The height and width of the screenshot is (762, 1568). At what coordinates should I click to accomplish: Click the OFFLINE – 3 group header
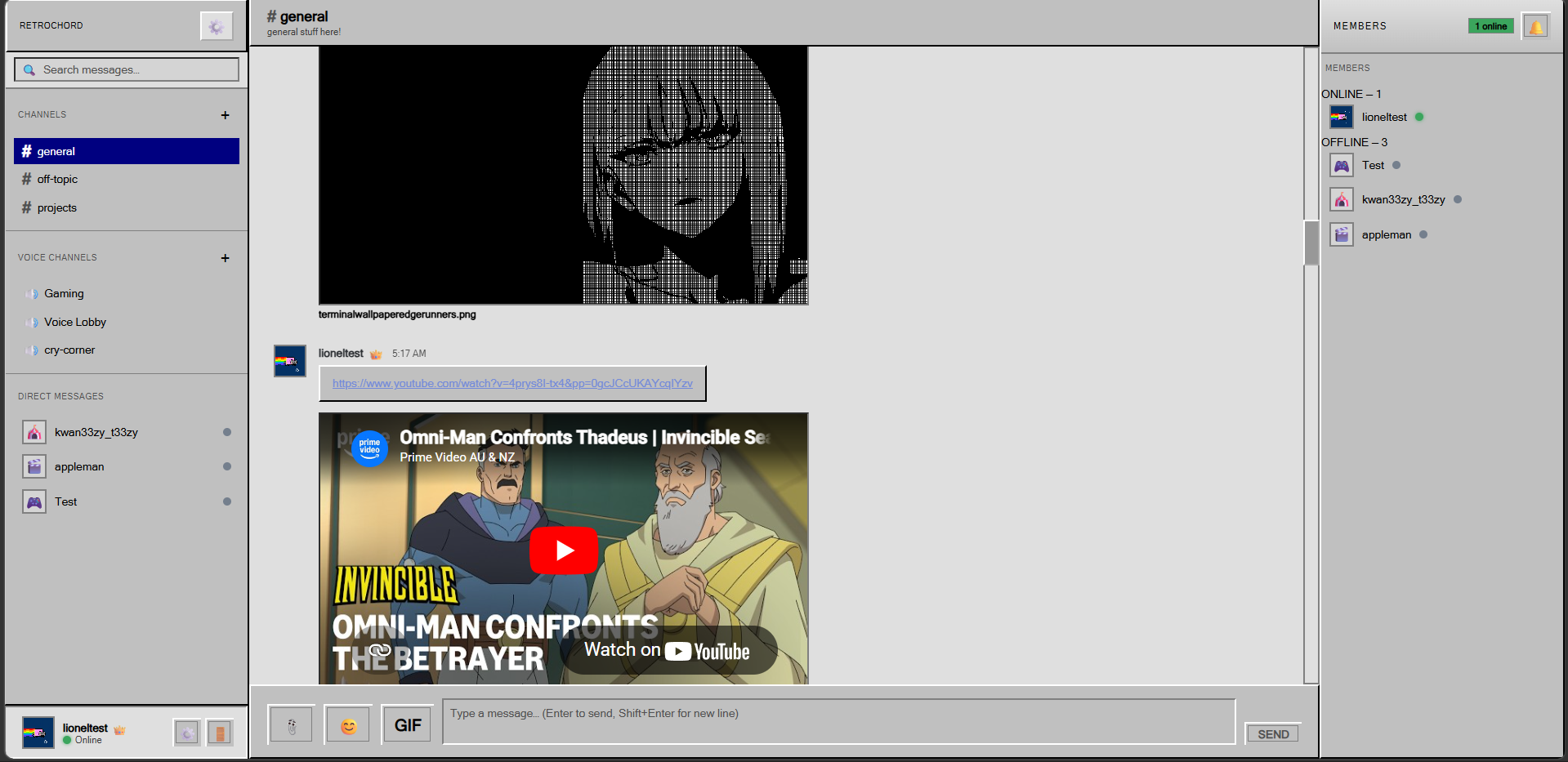1354,142
